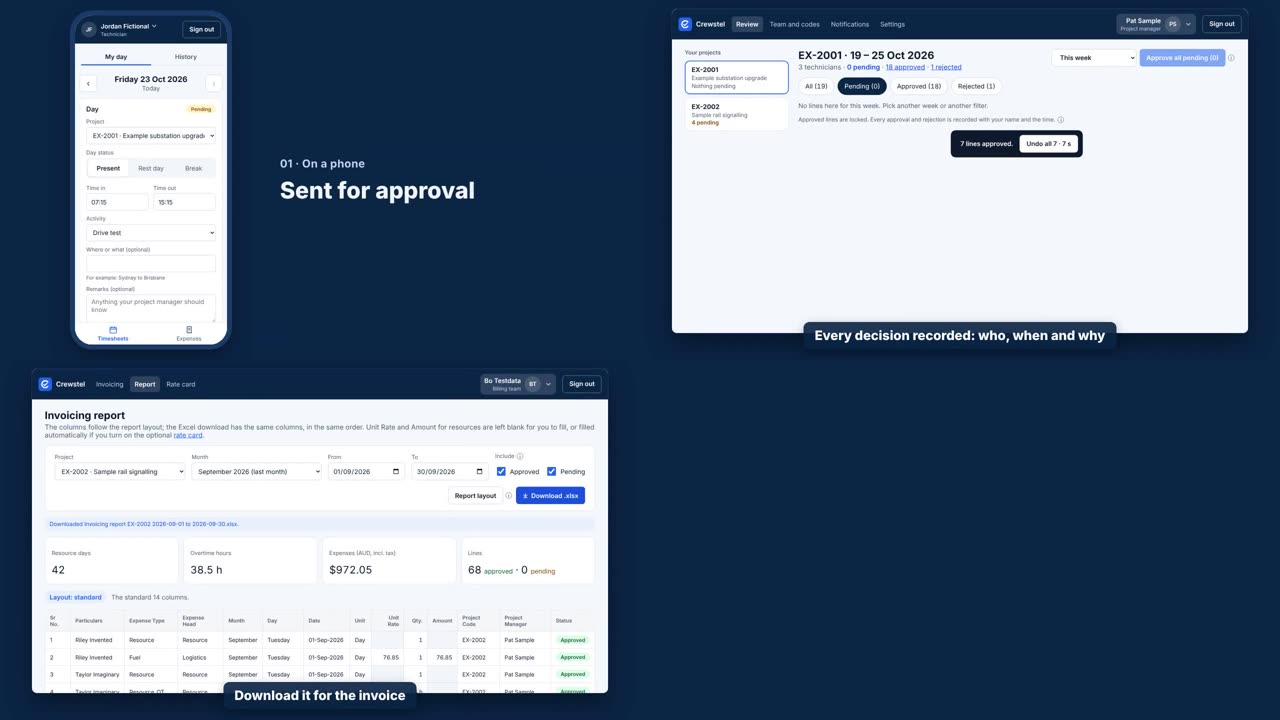Open the Activity dropdown showing Drive test

[151, 233]
